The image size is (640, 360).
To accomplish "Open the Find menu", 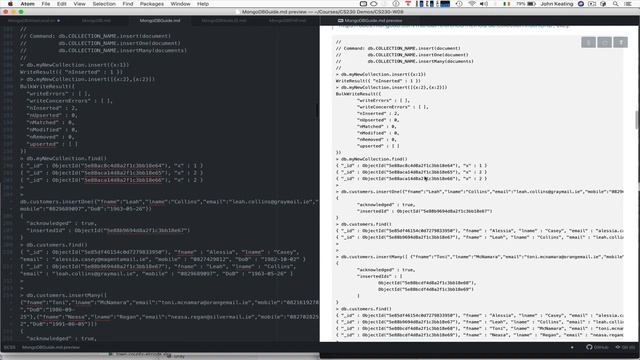I will point(128,4).
